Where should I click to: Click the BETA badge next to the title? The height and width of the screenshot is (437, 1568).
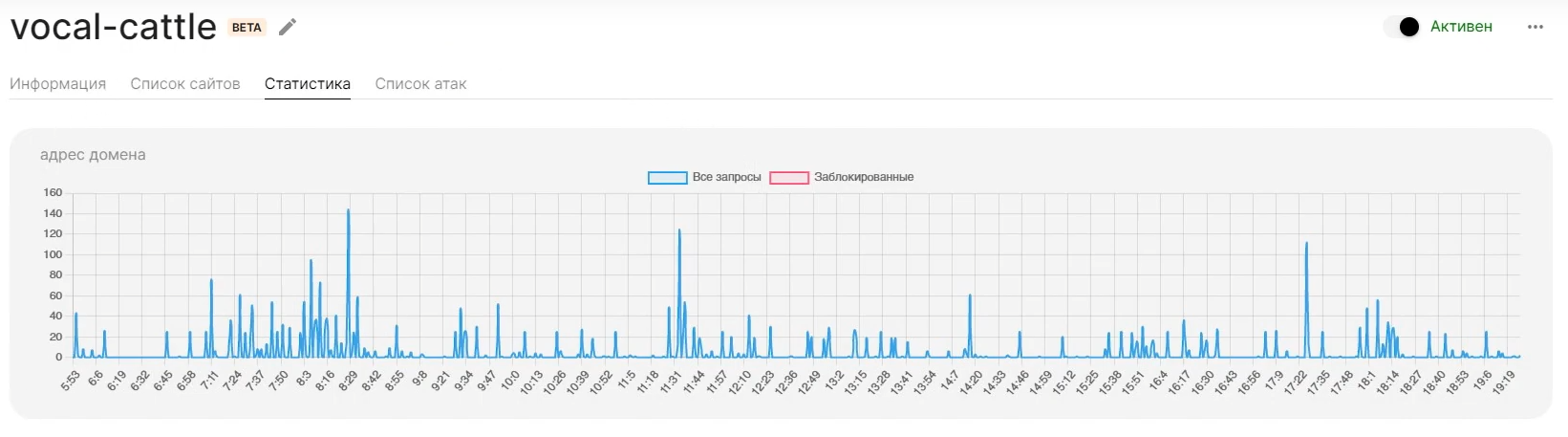coord(247,28)
